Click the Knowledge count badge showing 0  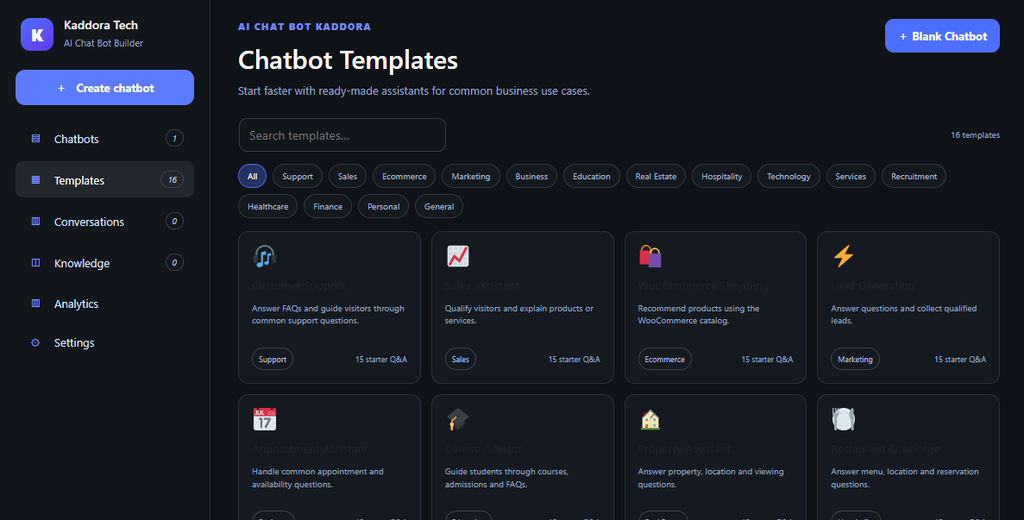tap(174, 263)
